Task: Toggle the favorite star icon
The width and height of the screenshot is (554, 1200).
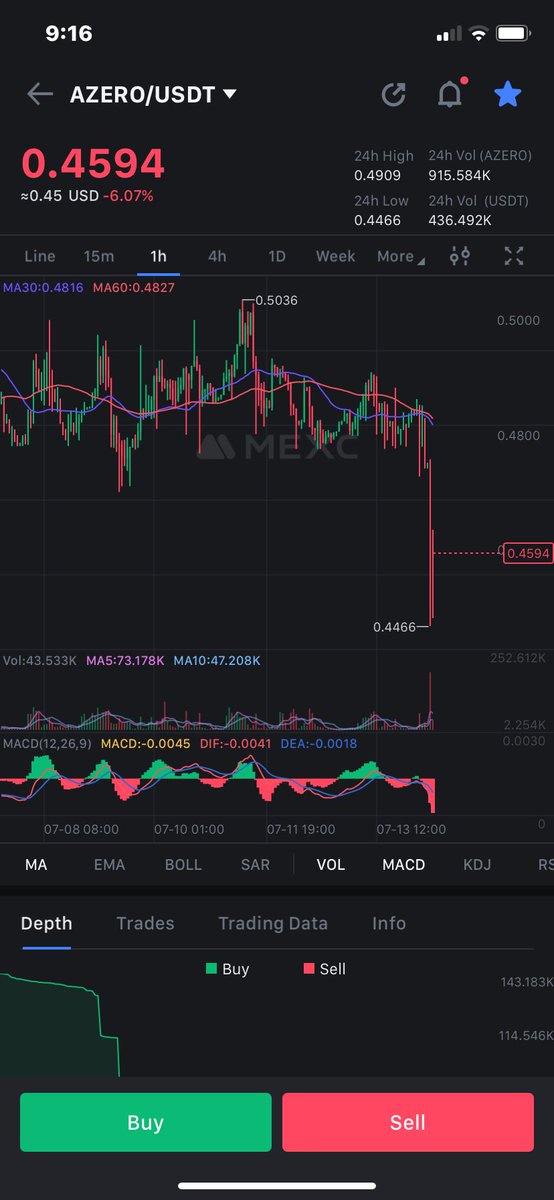Action: pos(508,94)
